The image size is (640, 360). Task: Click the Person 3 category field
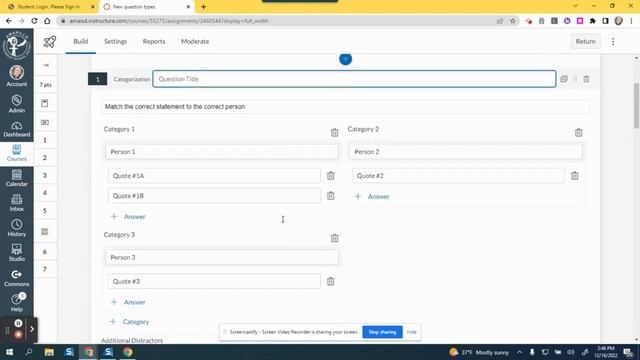(x=222, y=258)
